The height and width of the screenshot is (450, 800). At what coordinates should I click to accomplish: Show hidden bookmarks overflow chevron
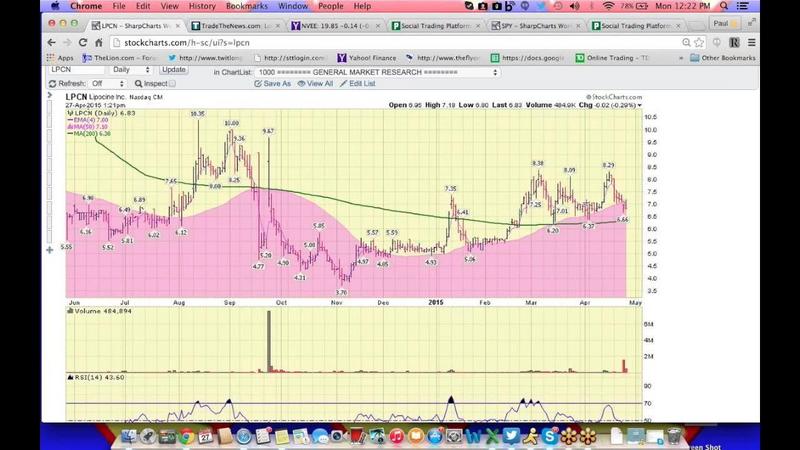(x=681, y=58)
